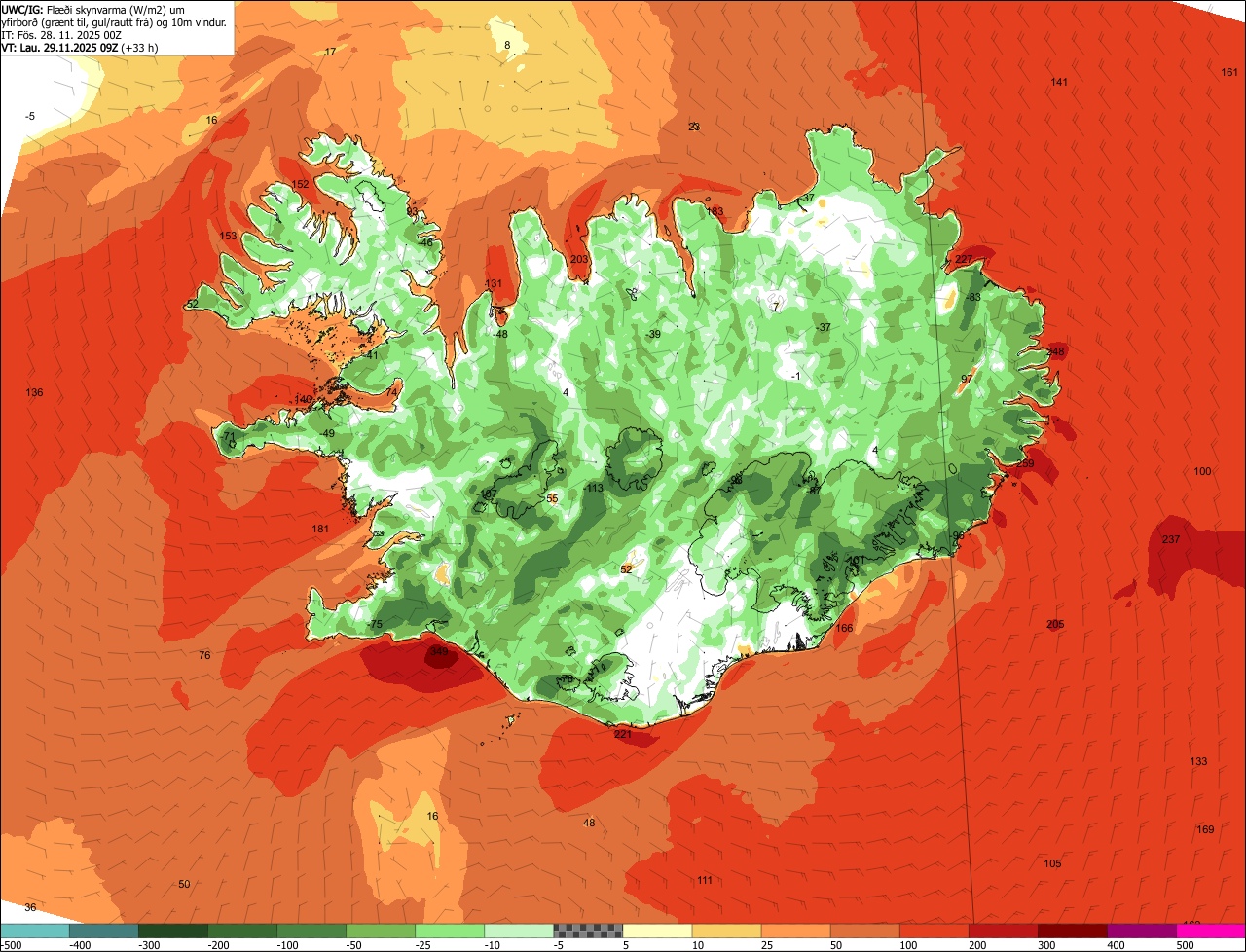This screenshot has width=1246, height=952.
Task: Pick the red 100 to 200 legend swatch
Action: [x=934, y=931]
